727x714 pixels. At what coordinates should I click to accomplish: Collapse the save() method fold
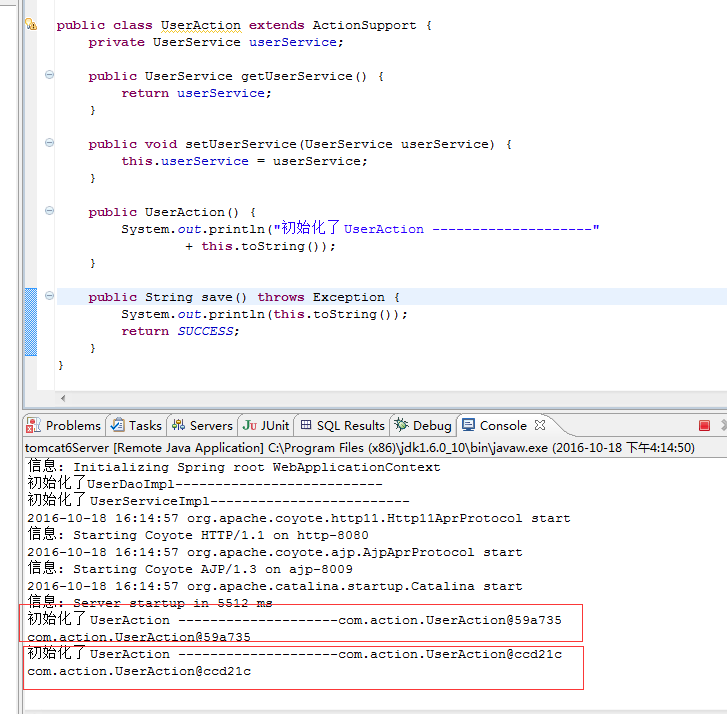coord(49,296)
